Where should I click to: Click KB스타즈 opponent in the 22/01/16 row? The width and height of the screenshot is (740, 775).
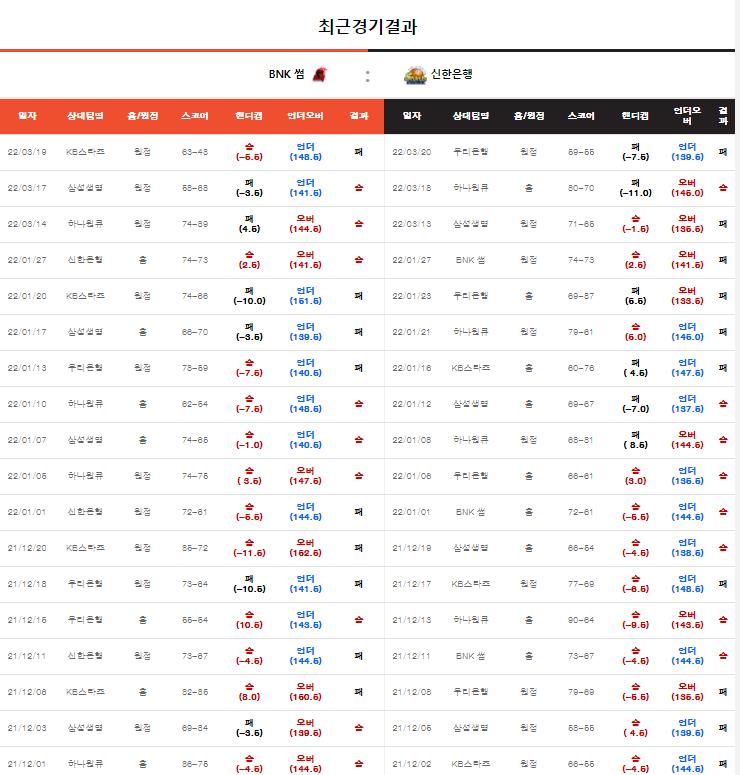tap(471, 368)
